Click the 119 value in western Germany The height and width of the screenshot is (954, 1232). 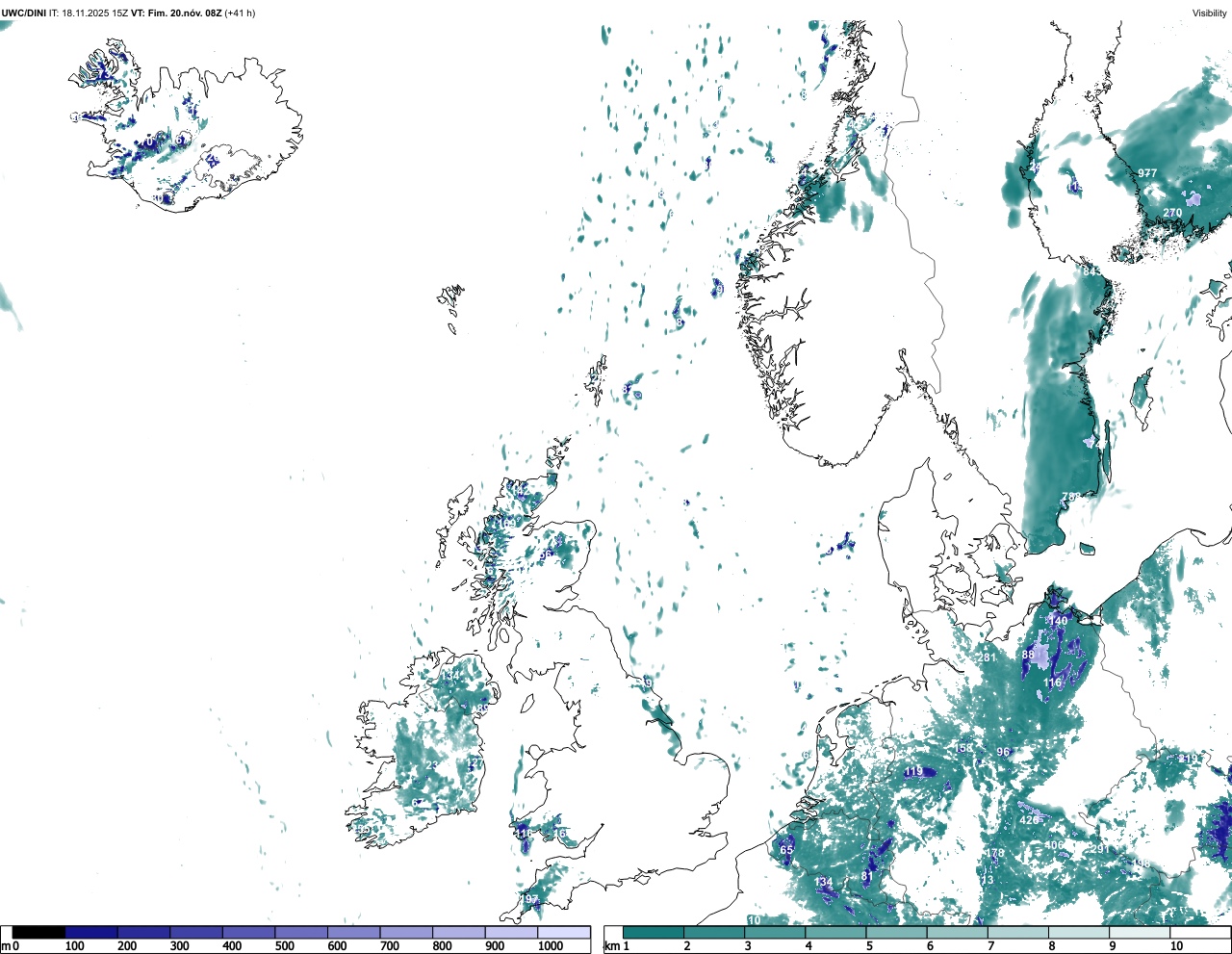coord(914,772)
